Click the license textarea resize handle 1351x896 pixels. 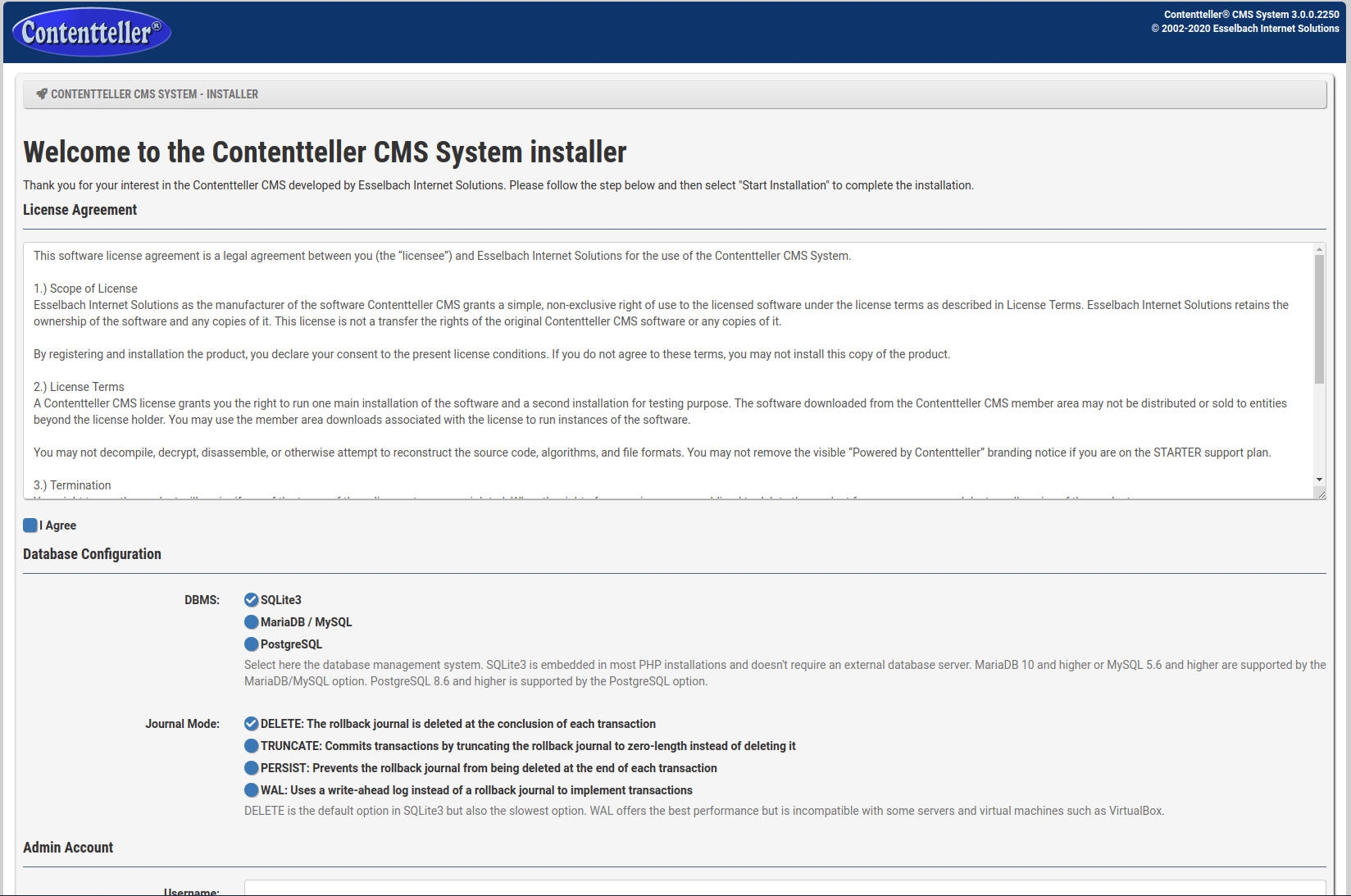click(1321, 493)
